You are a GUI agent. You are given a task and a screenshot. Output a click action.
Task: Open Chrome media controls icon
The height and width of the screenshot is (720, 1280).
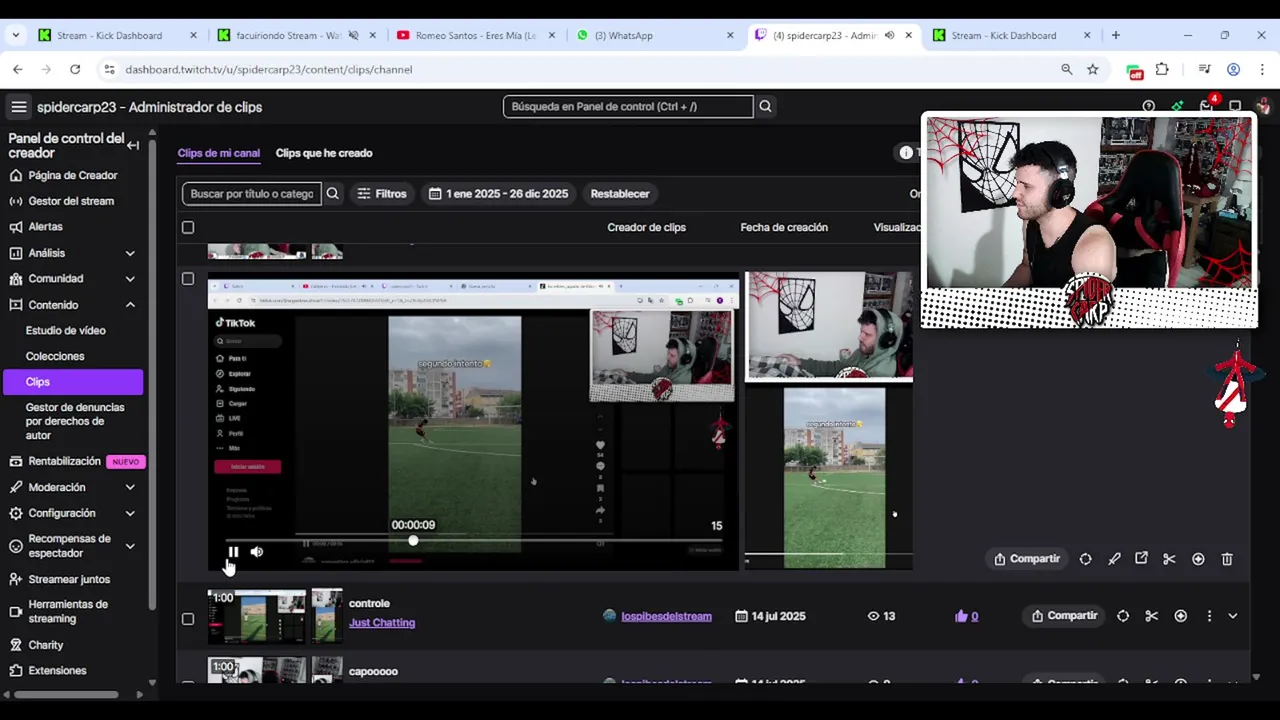point(1204,69)
